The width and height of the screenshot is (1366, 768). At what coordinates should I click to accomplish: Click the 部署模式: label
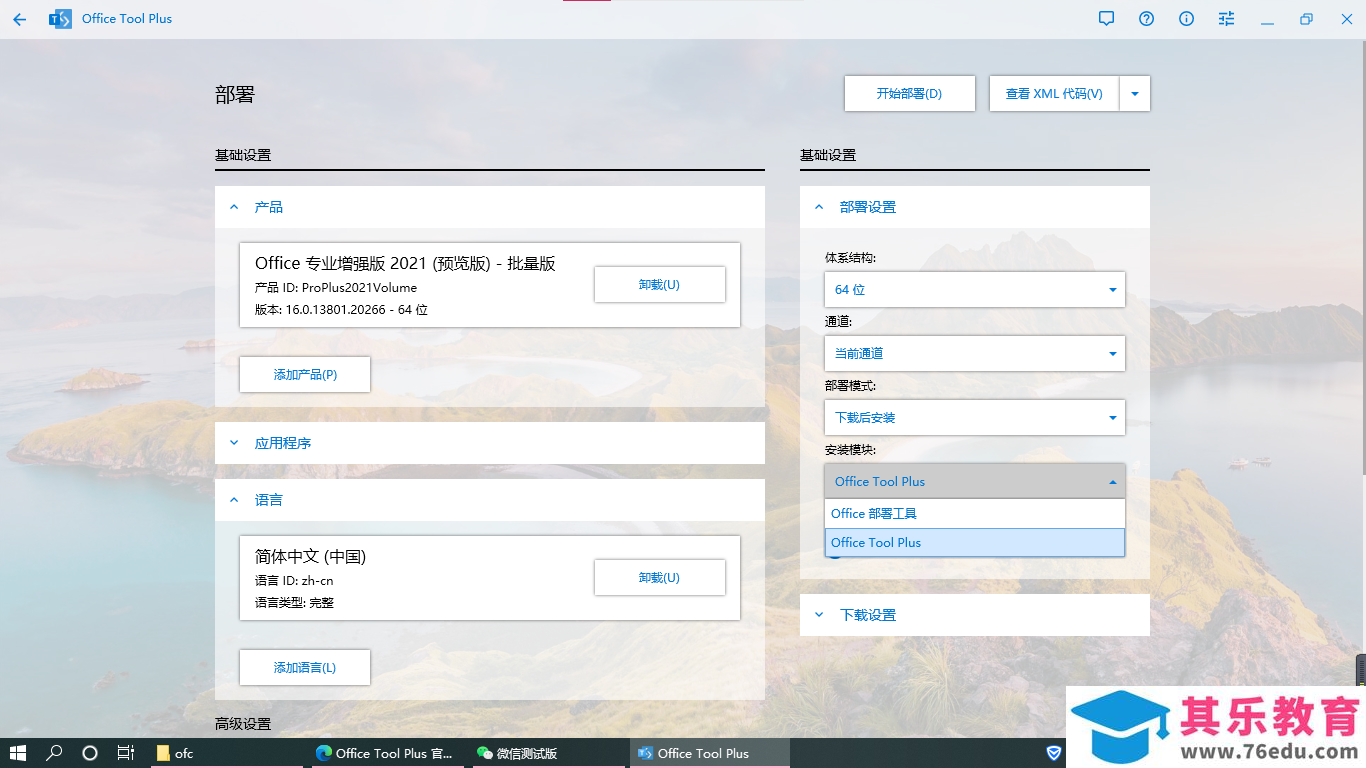(851, 386)
